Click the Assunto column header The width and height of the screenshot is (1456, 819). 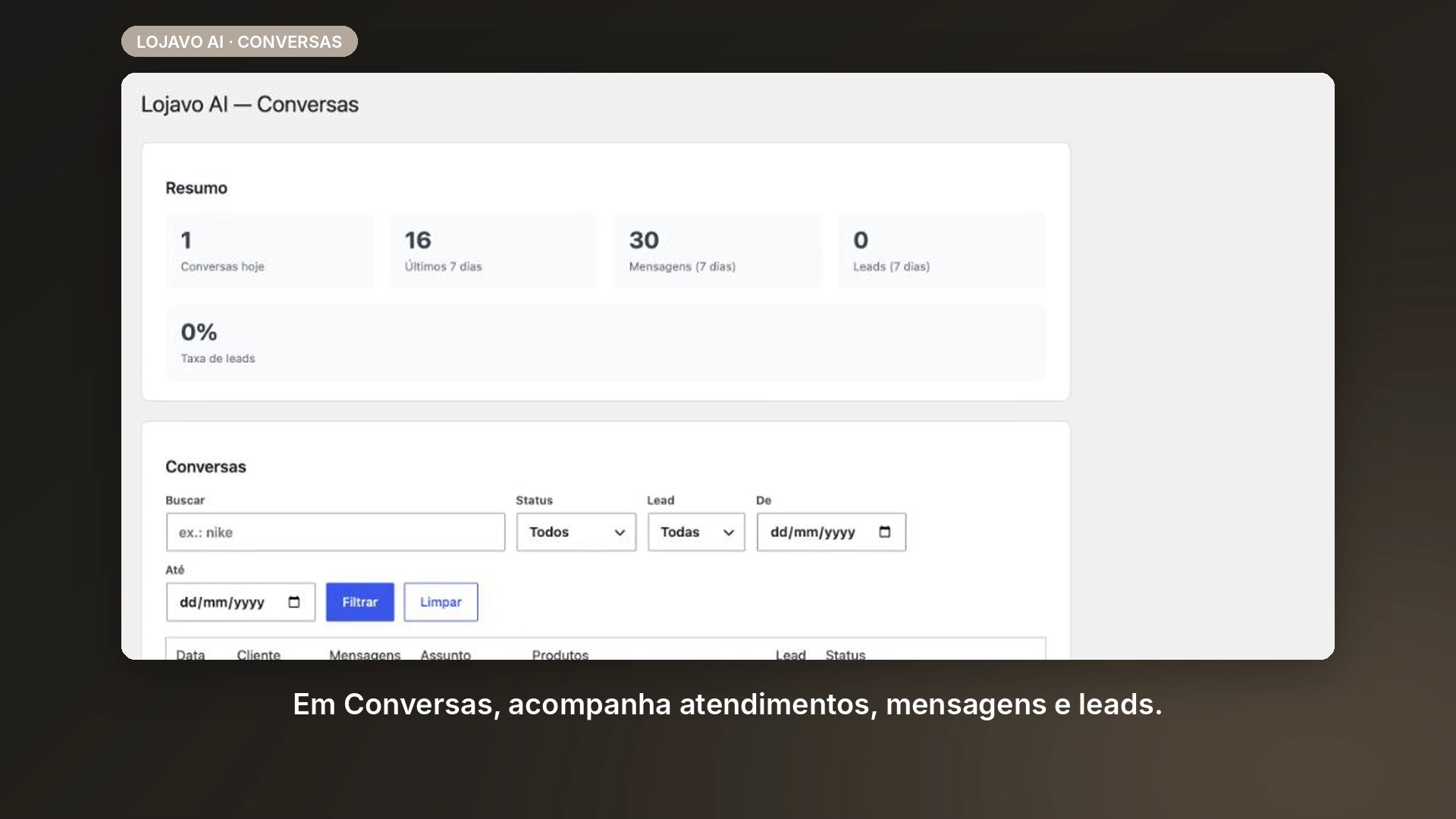[445, 654]
